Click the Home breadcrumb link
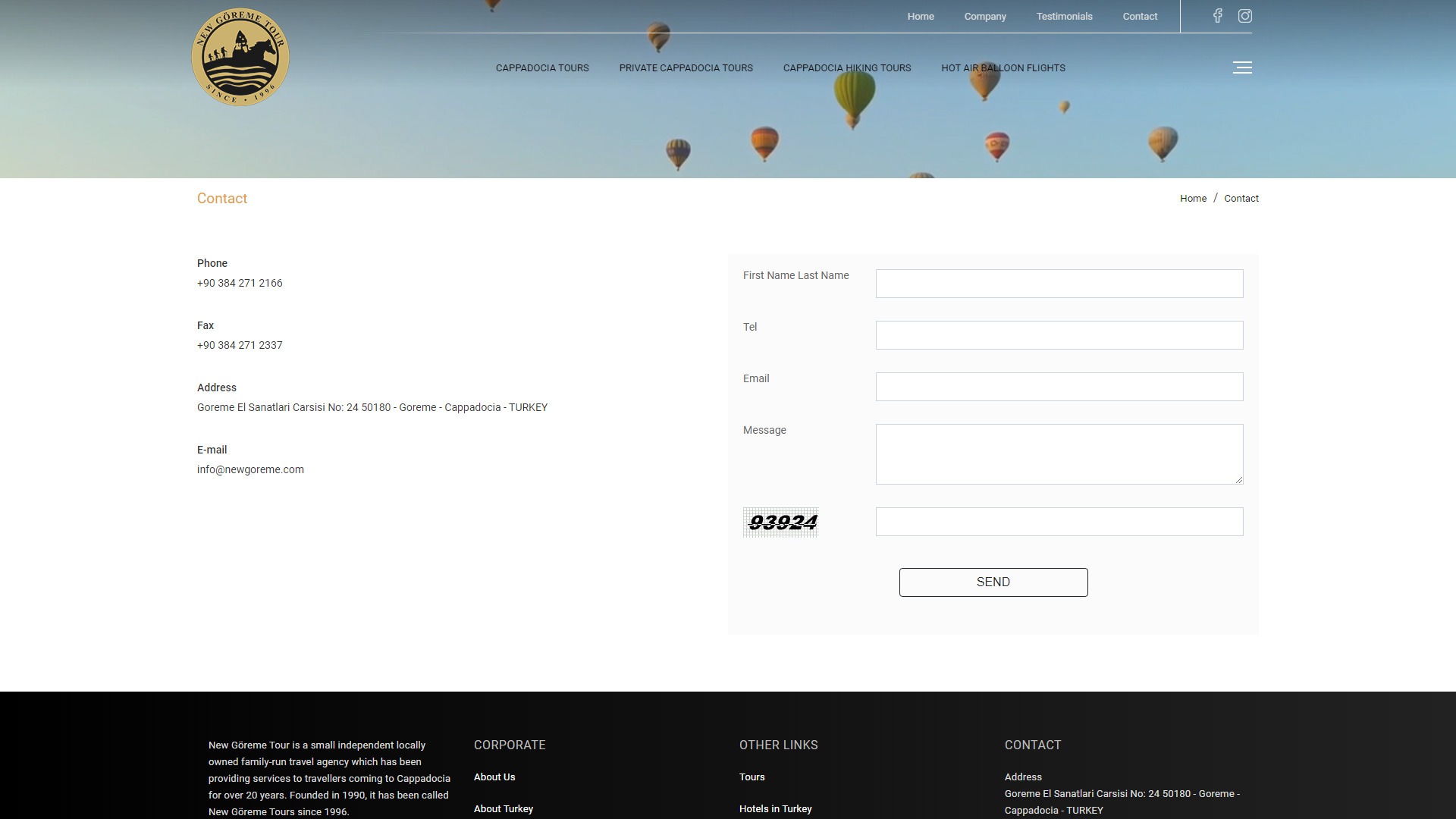Viewport: 1456px width, 819px height. (1193, 198)
